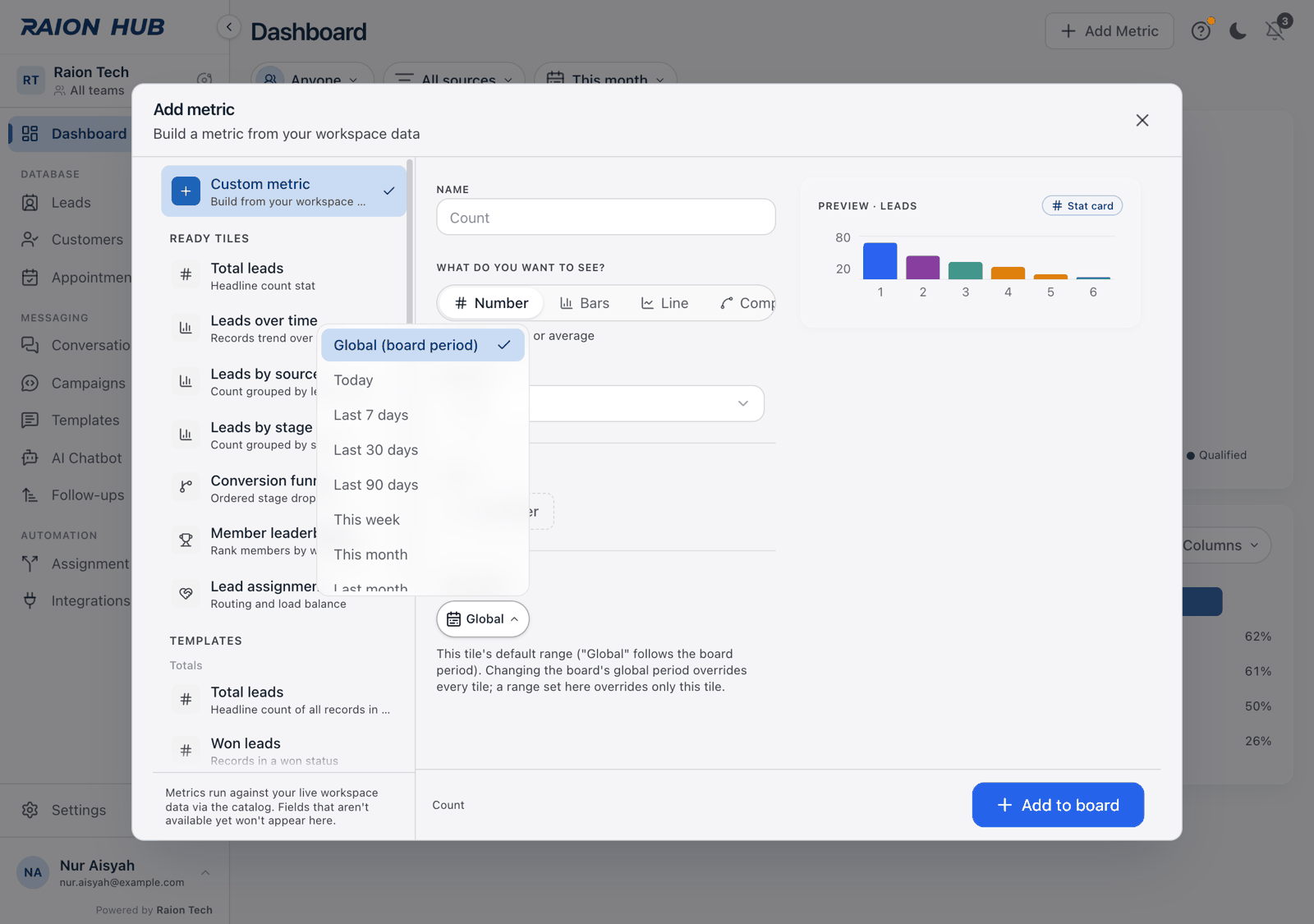Click the Stat card preview badge
The width and height of the screenshot is (1314, 924).
click(x=1082, y=206)
